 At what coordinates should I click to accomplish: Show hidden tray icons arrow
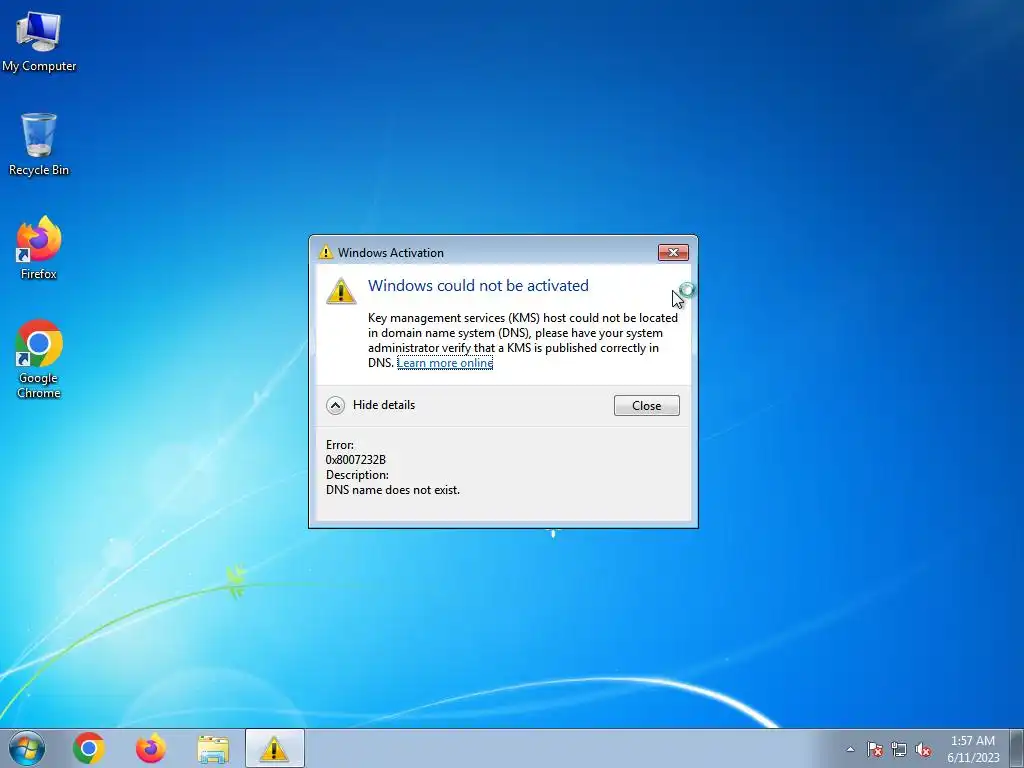coord(850,749)
